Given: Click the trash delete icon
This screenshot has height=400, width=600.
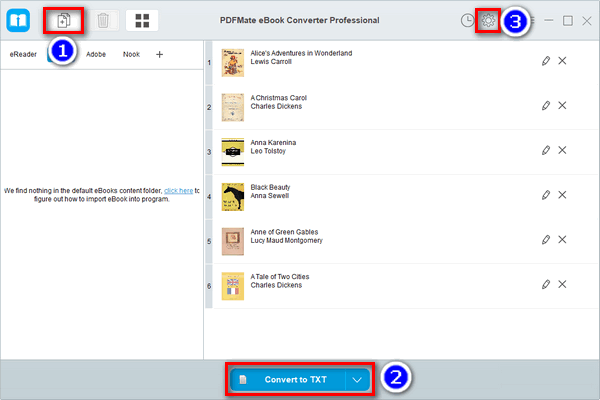Looking at the screenshot, I should point(103,20).
